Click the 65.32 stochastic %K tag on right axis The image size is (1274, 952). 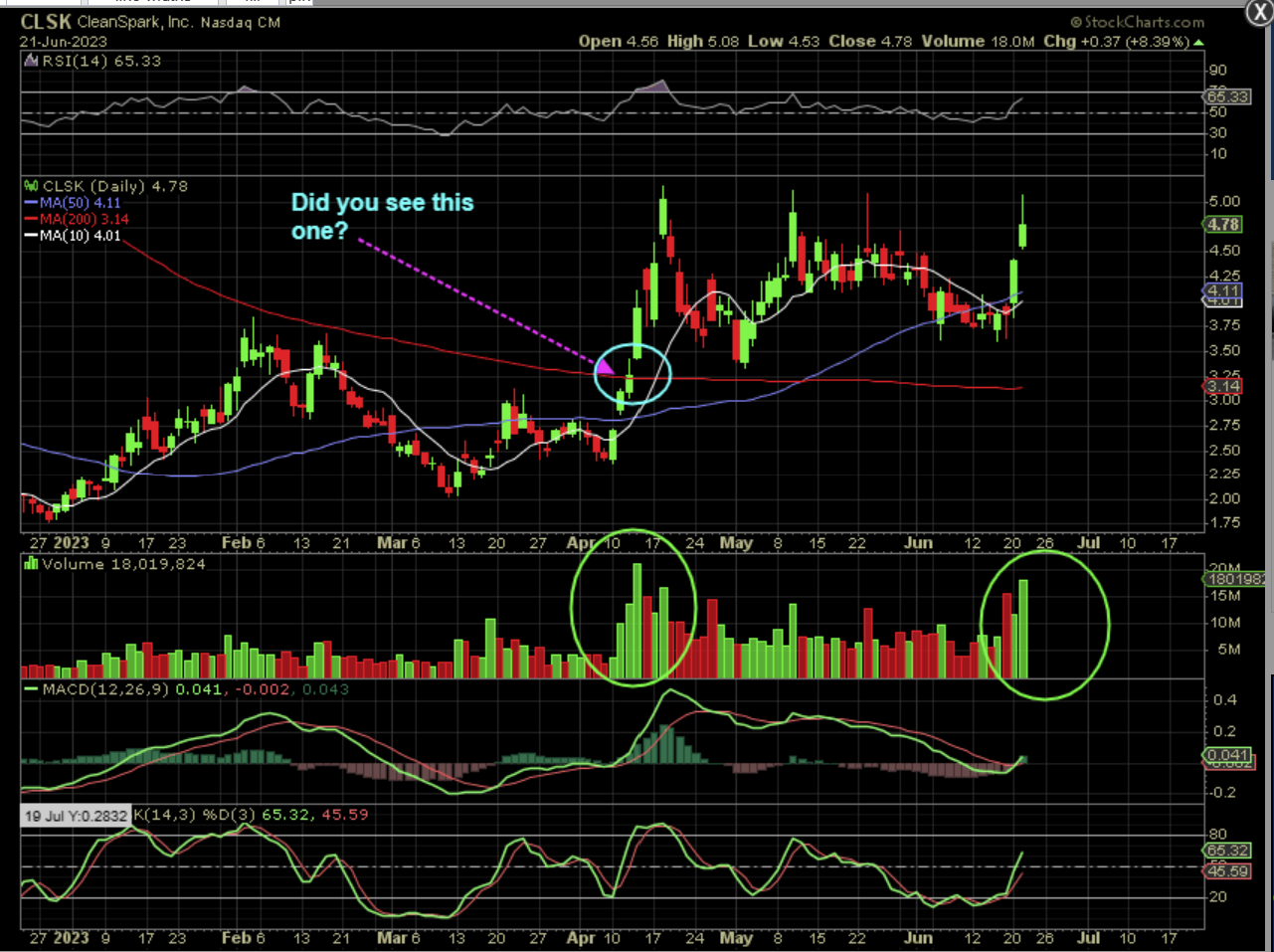pyautogui.click(x=1227, y=851)
